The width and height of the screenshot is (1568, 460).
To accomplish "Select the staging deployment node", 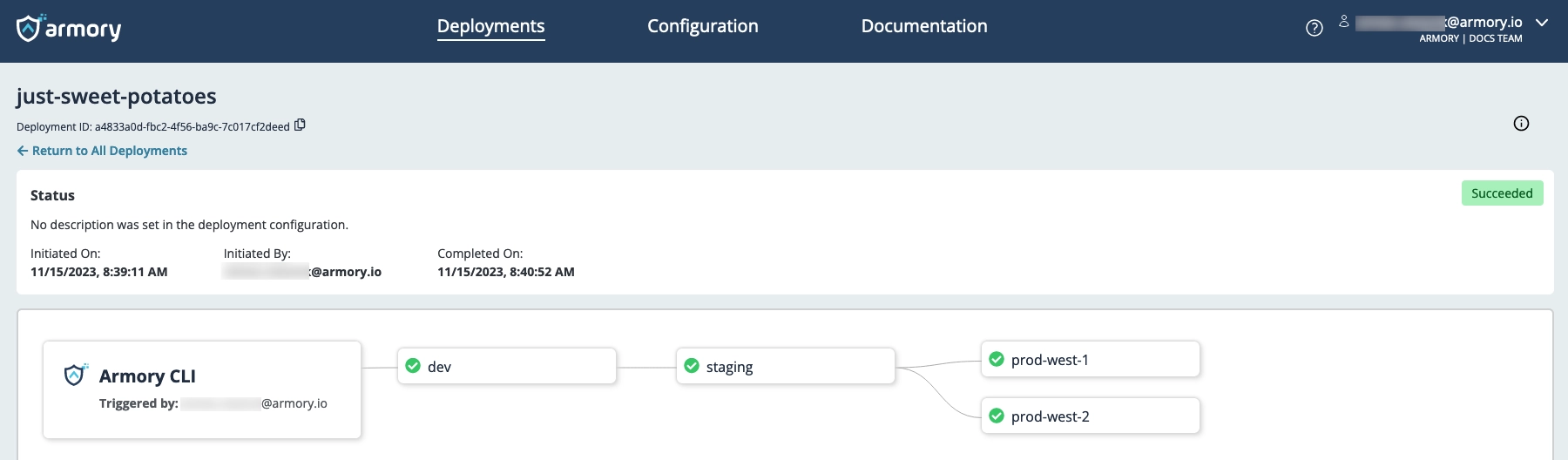I will [786, 367].
